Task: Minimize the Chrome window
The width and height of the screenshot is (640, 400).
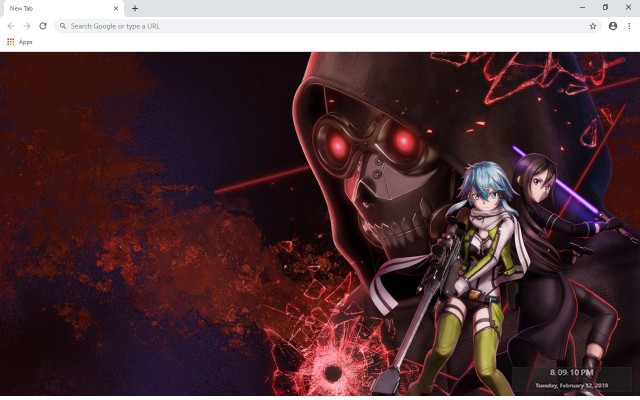Action: (582, 7)
